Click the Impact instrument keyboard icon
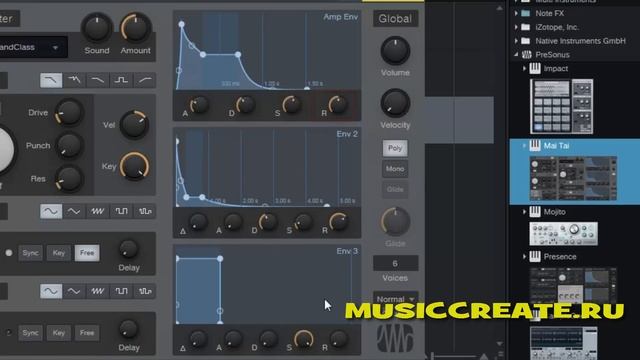The width and height of the screenshot is (640, 360). [535, 68]
